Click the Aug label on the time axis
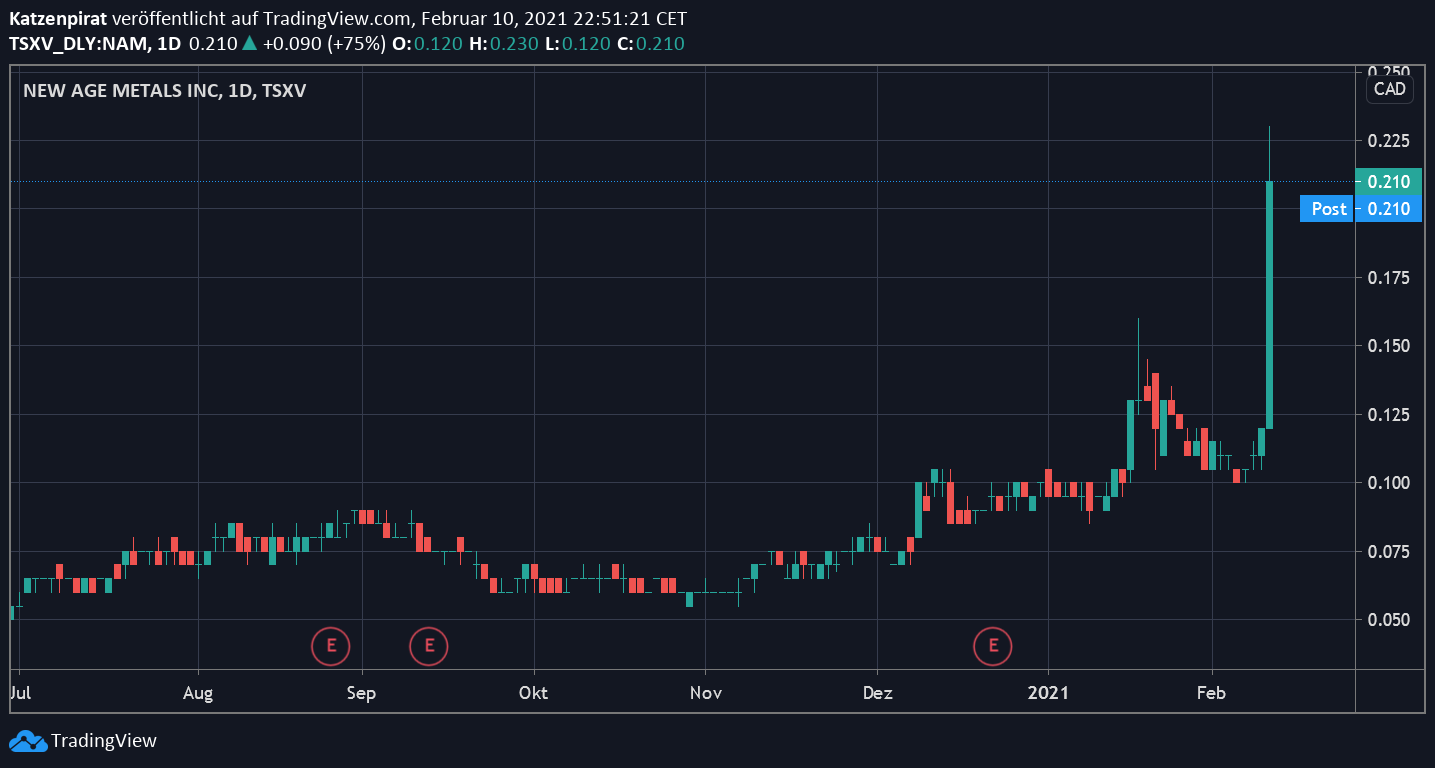 (x=199, y=692)
